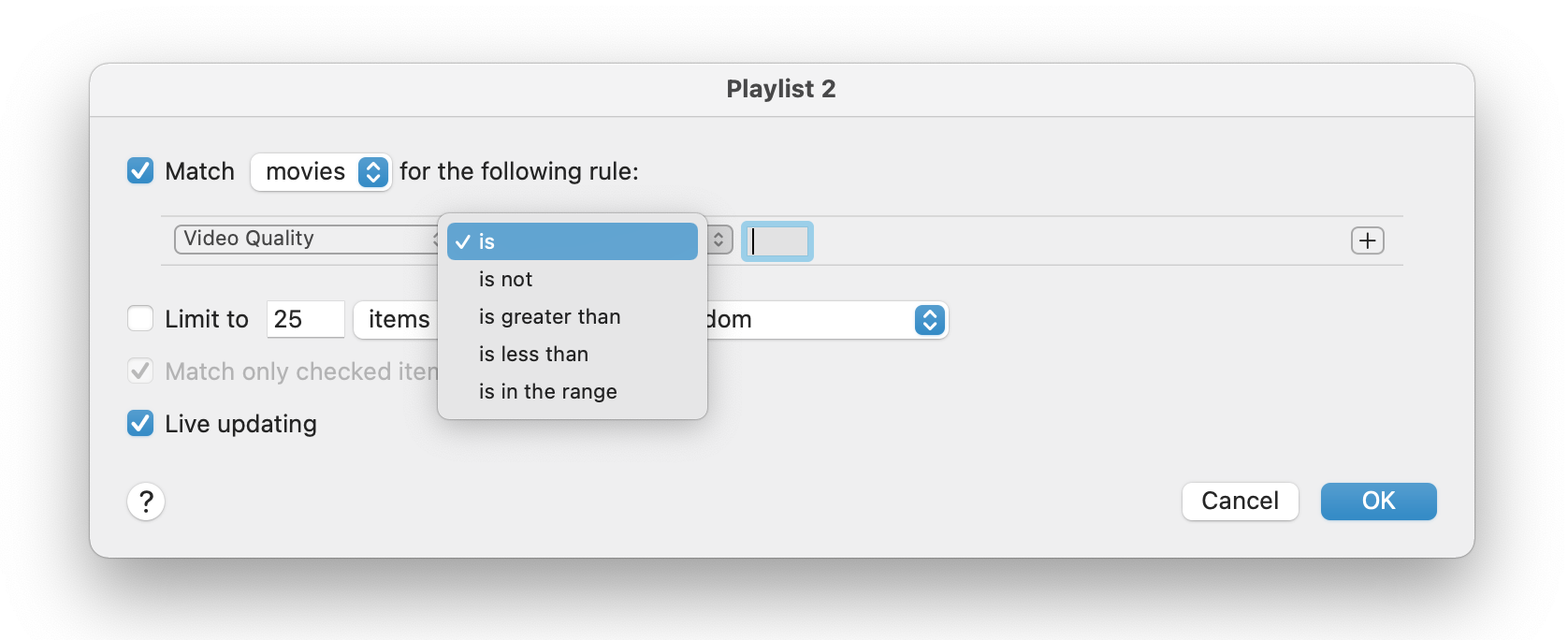Image resolution: width=1568 pixels, height=640 pixels.
Task: Open the movies media type dropdown
Action: point(306,172)
